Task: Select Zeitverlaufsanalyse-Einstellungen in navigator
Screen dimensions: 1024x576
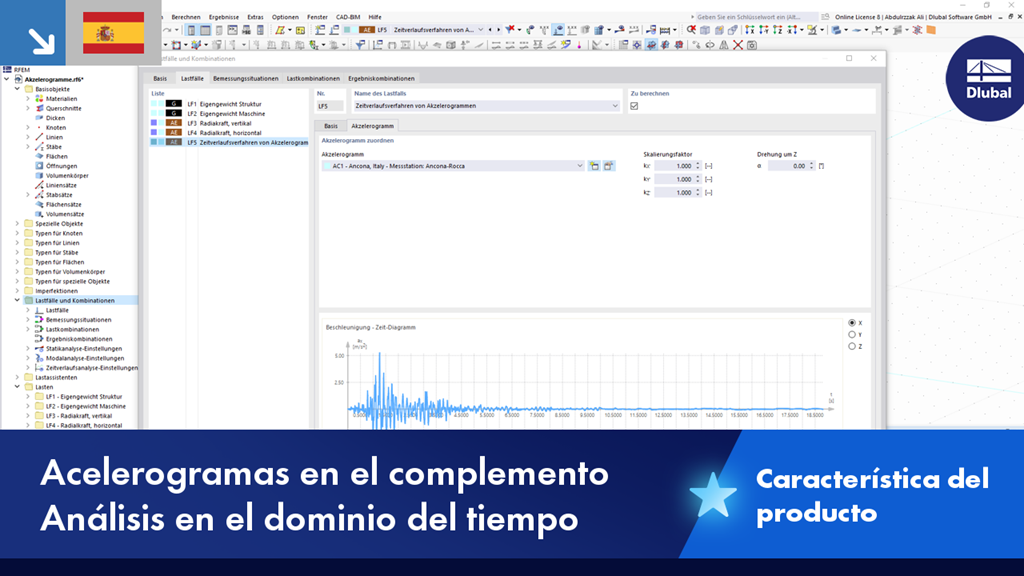Action: coord(91,368)
